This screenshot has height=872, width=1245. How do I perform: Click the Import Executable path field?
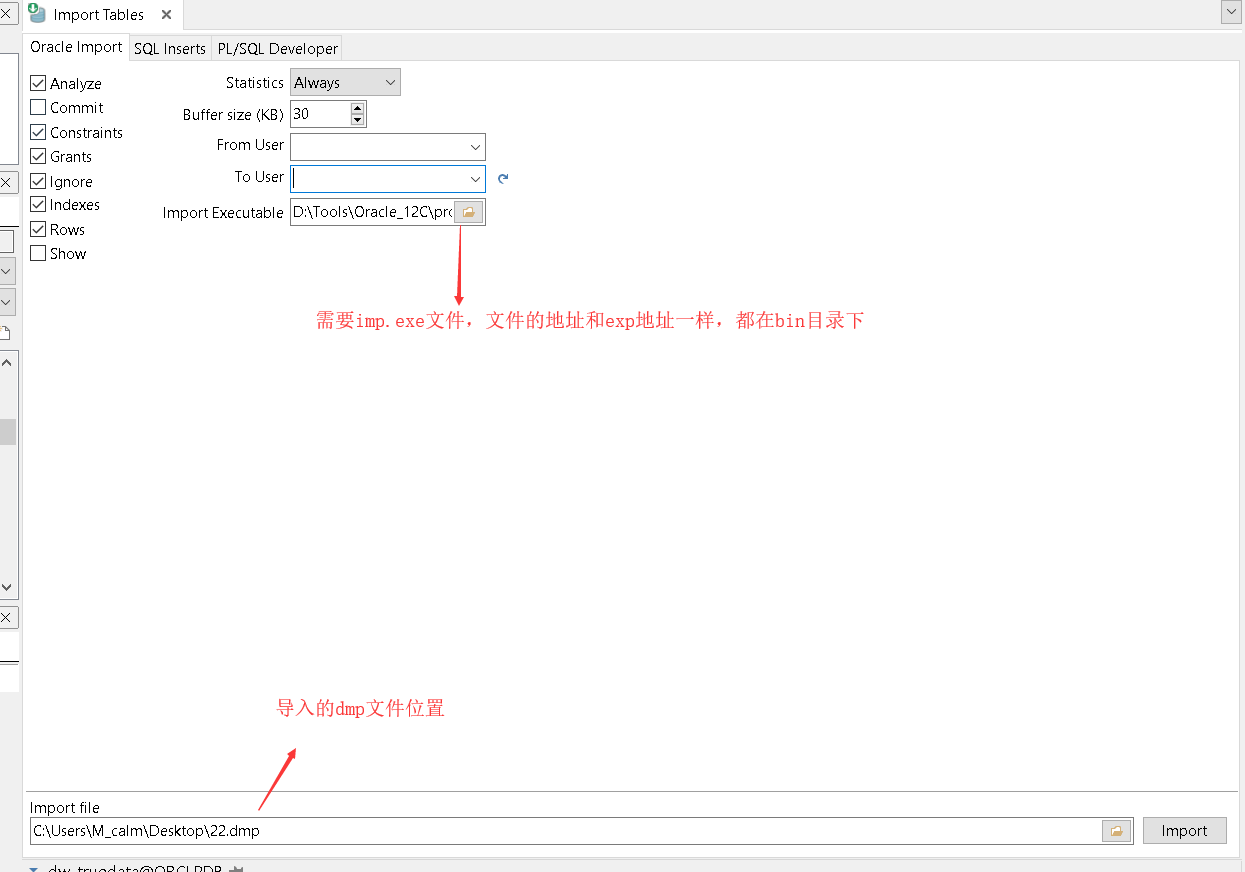[x=372, y=212]
